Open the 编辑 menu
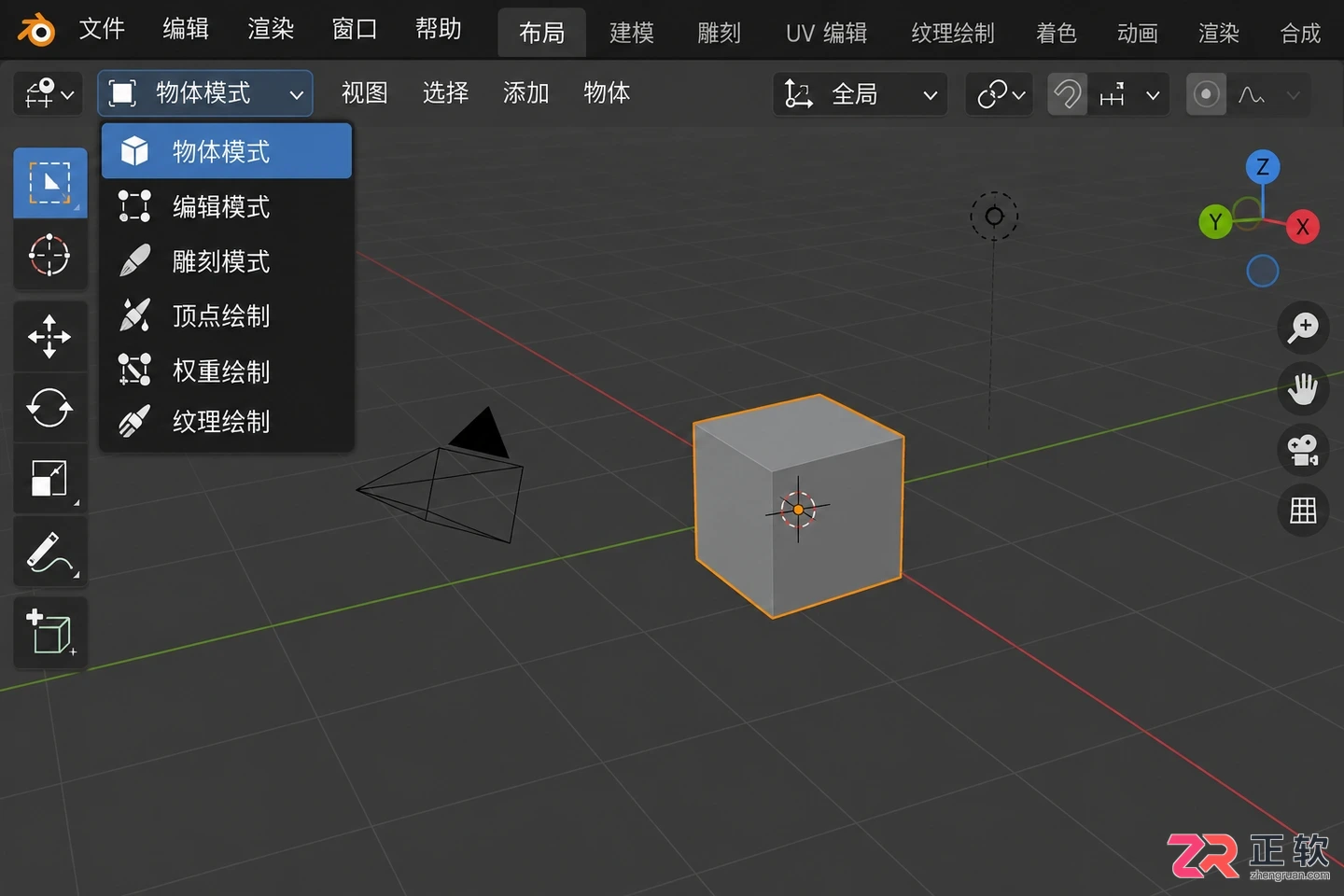Viewport: 1344px width, 896px height. (x=186, y=29)
